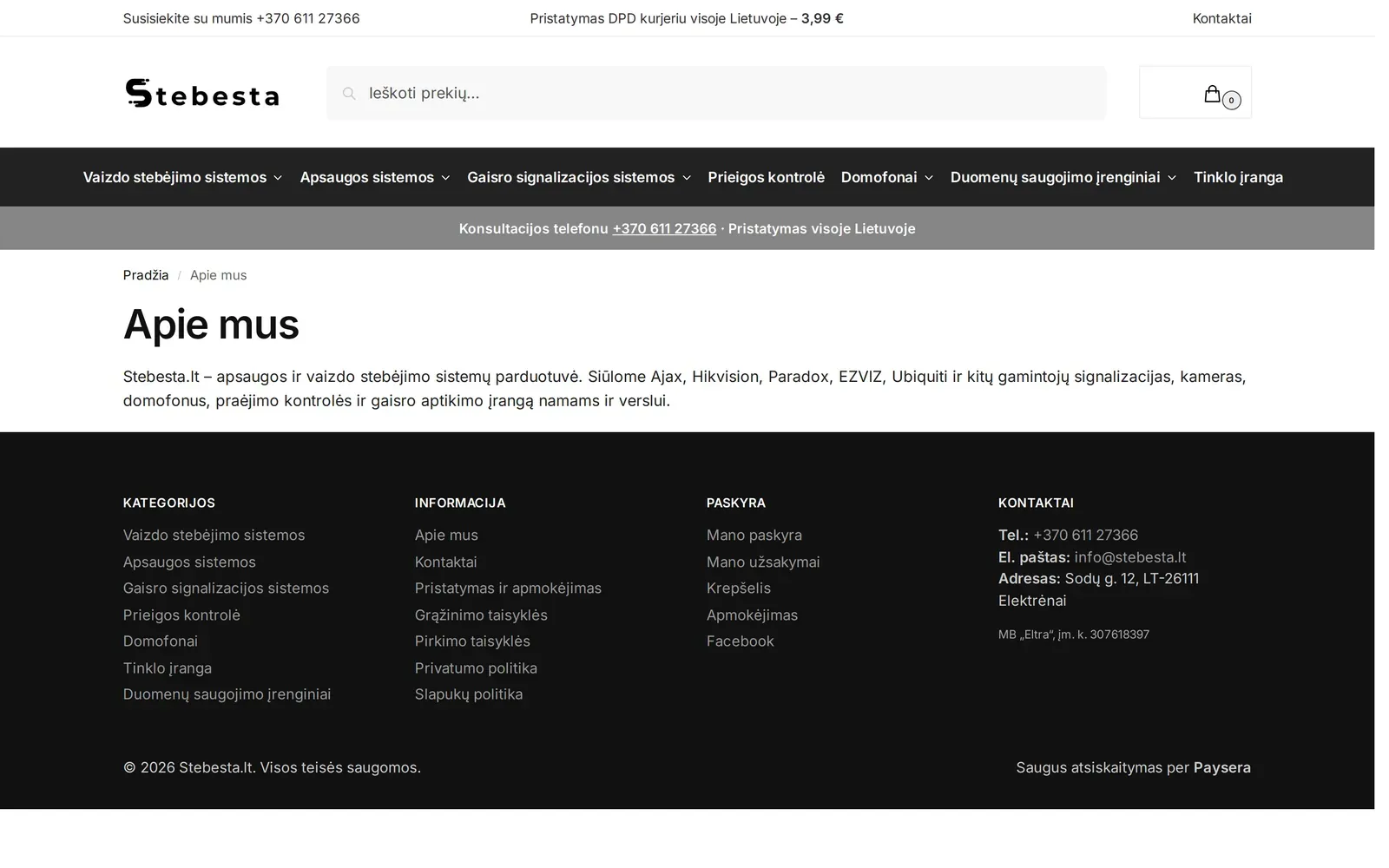Focus the product search field
This screenshot has width=1389, height=868.
pyautogui.click(x=716, y=93)
